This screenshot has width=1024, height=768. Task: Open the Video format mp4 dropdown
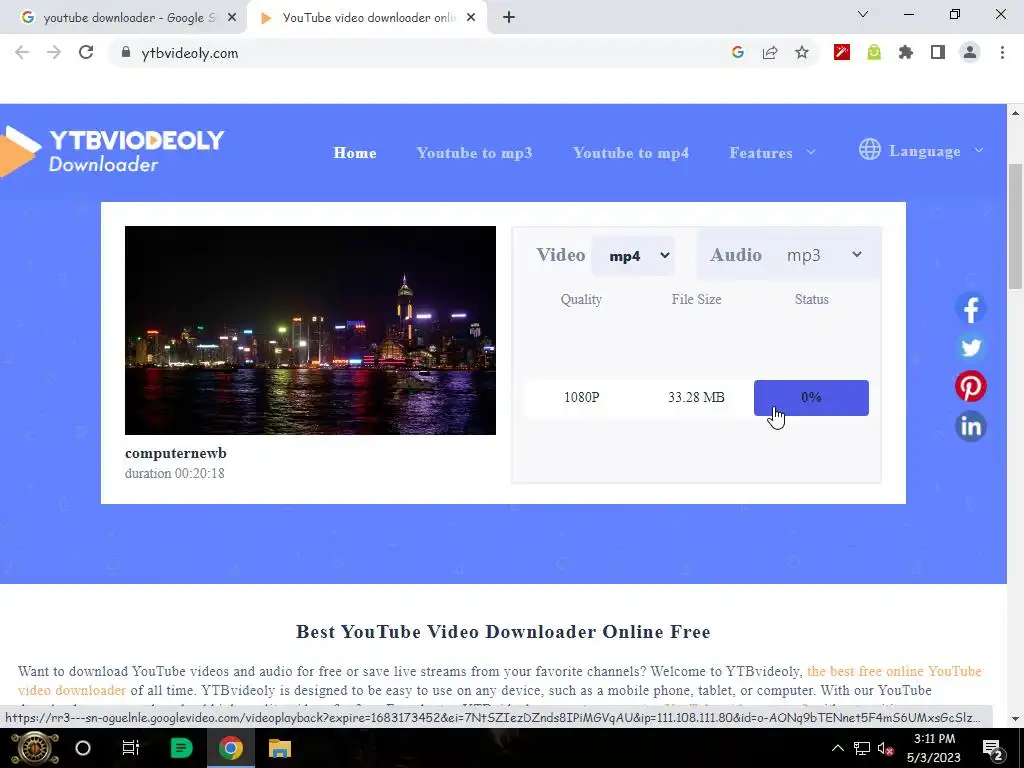tap(633, 255)
